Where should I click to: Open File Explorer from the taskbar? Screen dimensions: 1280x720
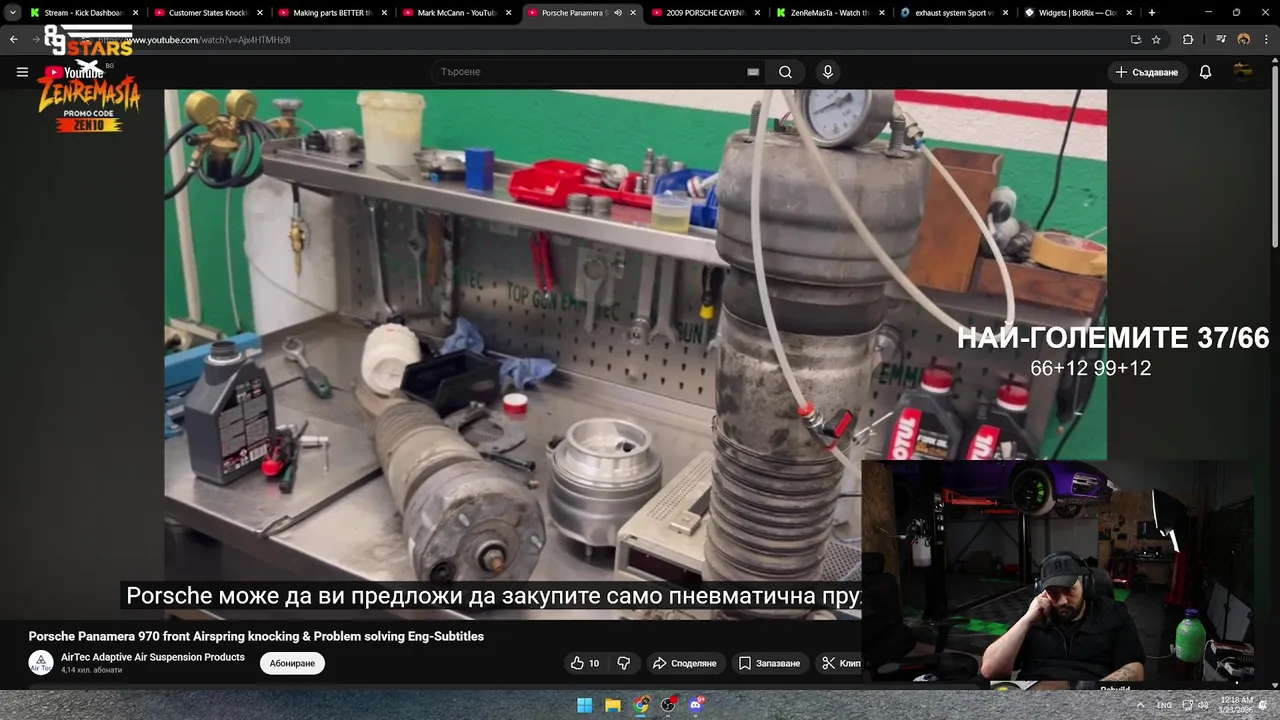[613, 705]
